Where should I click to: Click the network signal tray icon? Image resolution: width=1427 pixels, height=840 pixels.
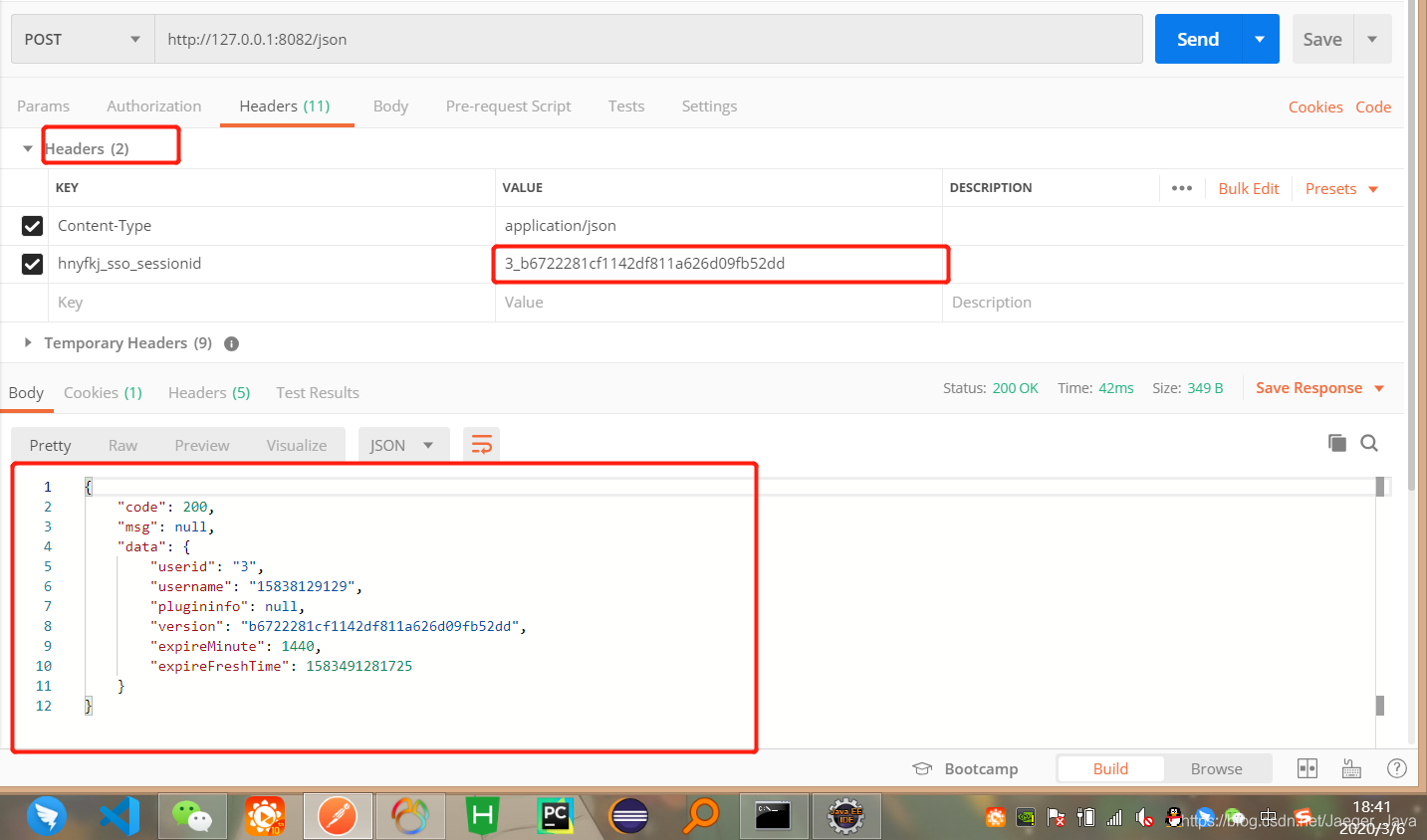point(1115,818)
